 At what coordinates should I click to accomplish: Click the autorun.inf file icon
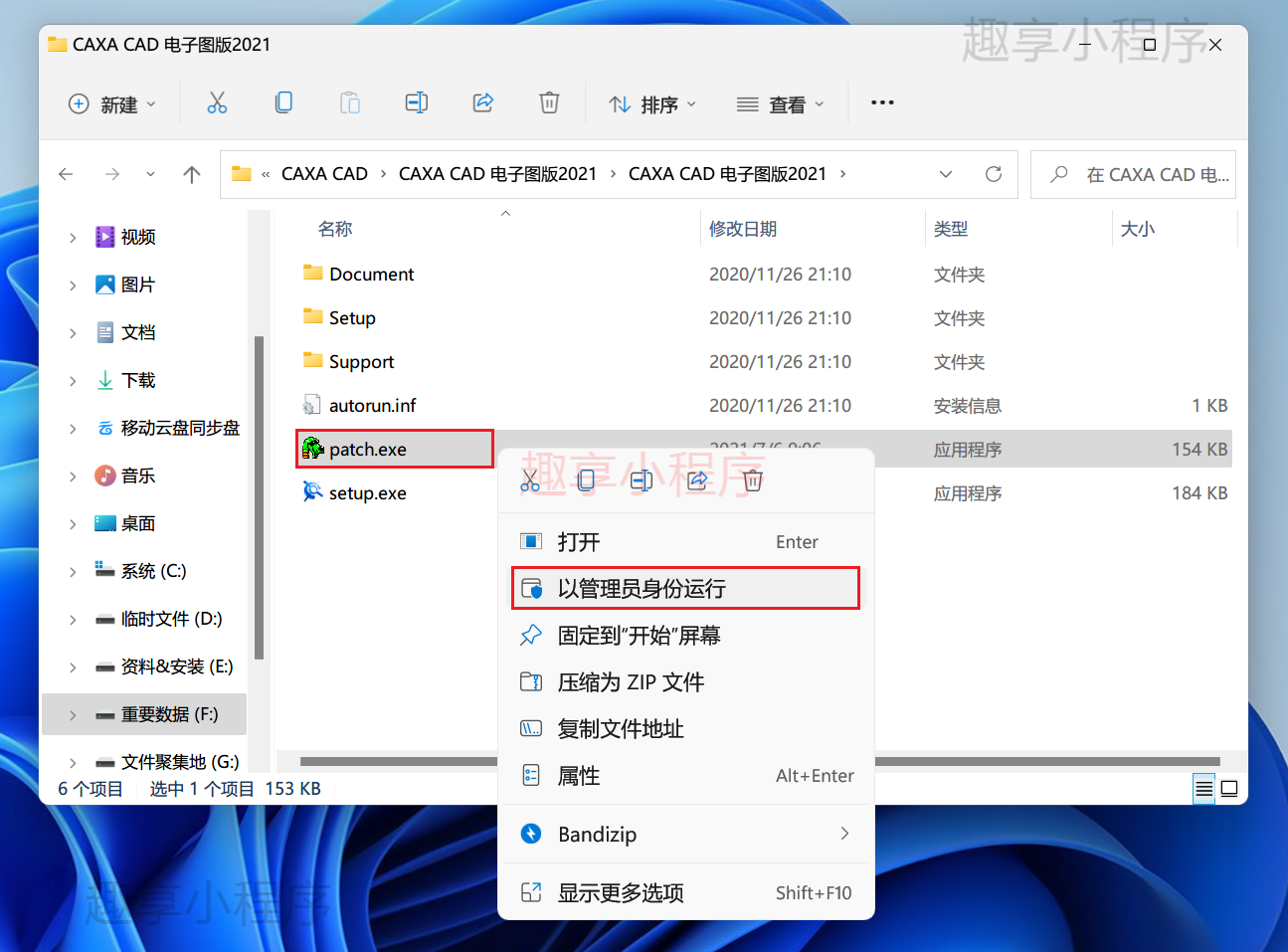(x=313, y=405)
